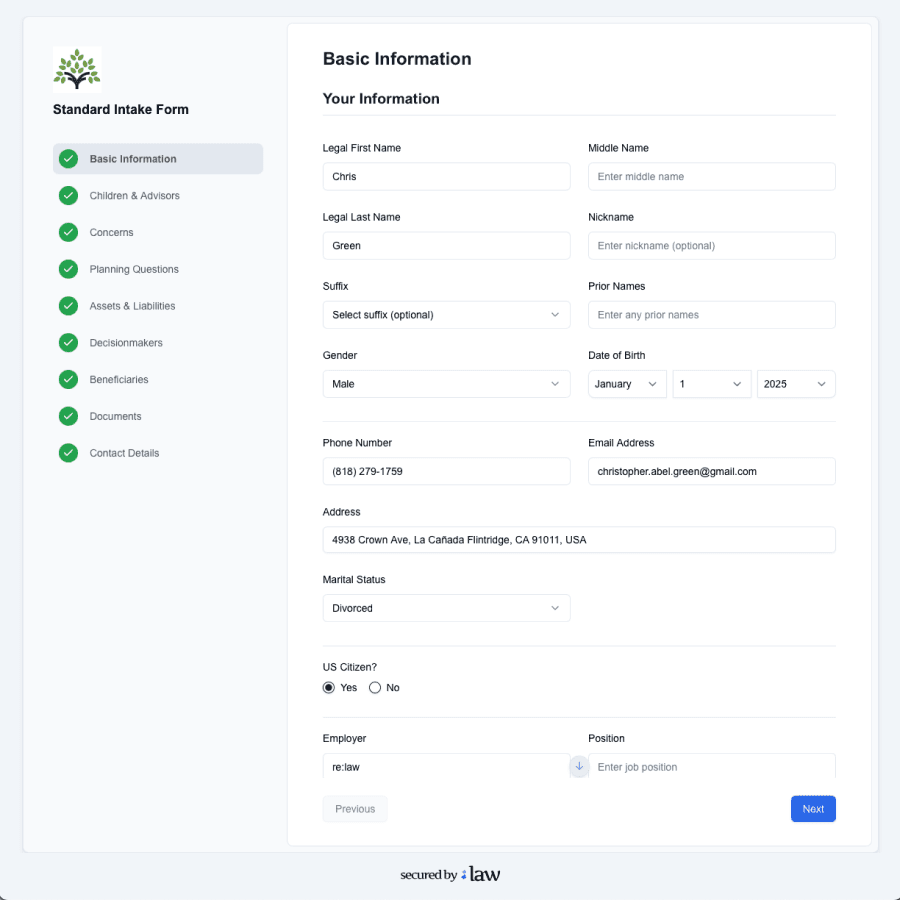
Task: Go to Planning Questions section
Action: pyautogui.click(x=134, y=269)
